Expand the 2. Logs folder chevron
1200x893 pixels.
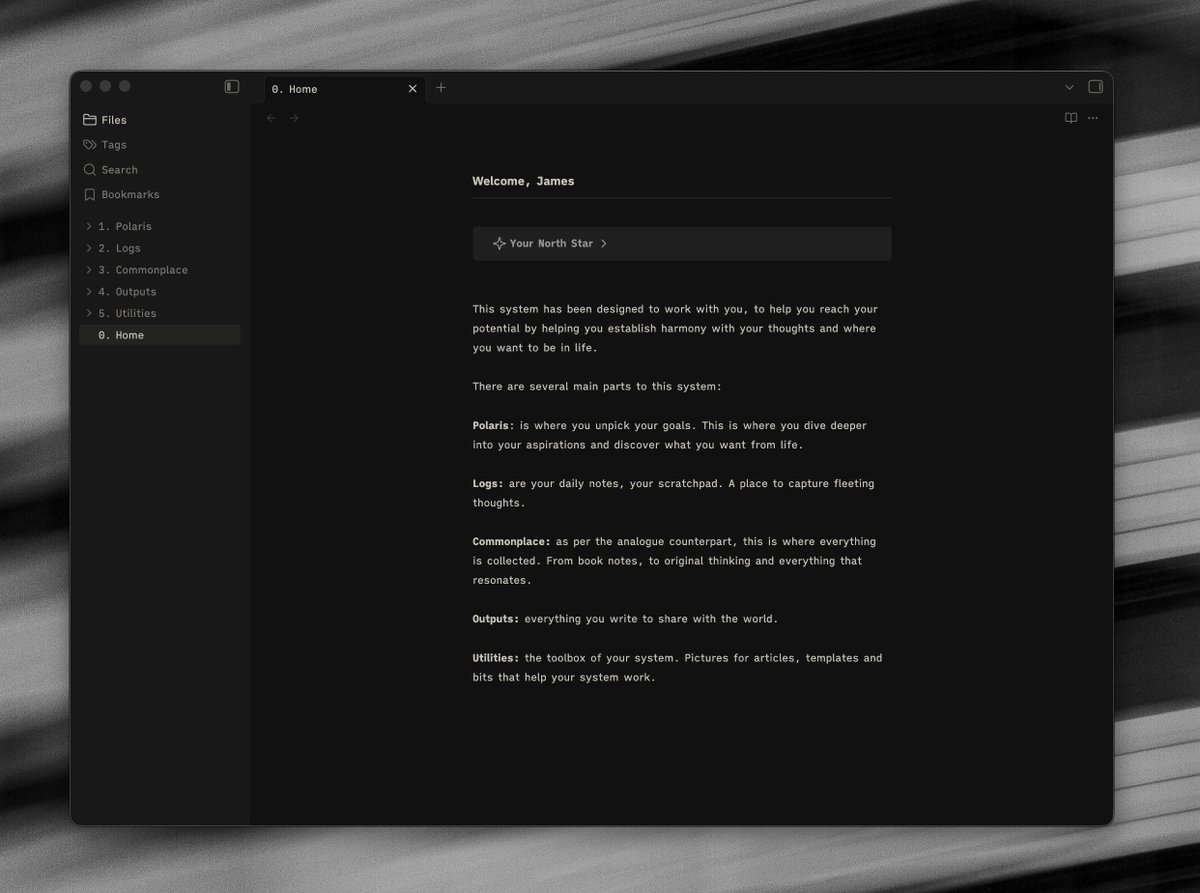pos(89,248)
